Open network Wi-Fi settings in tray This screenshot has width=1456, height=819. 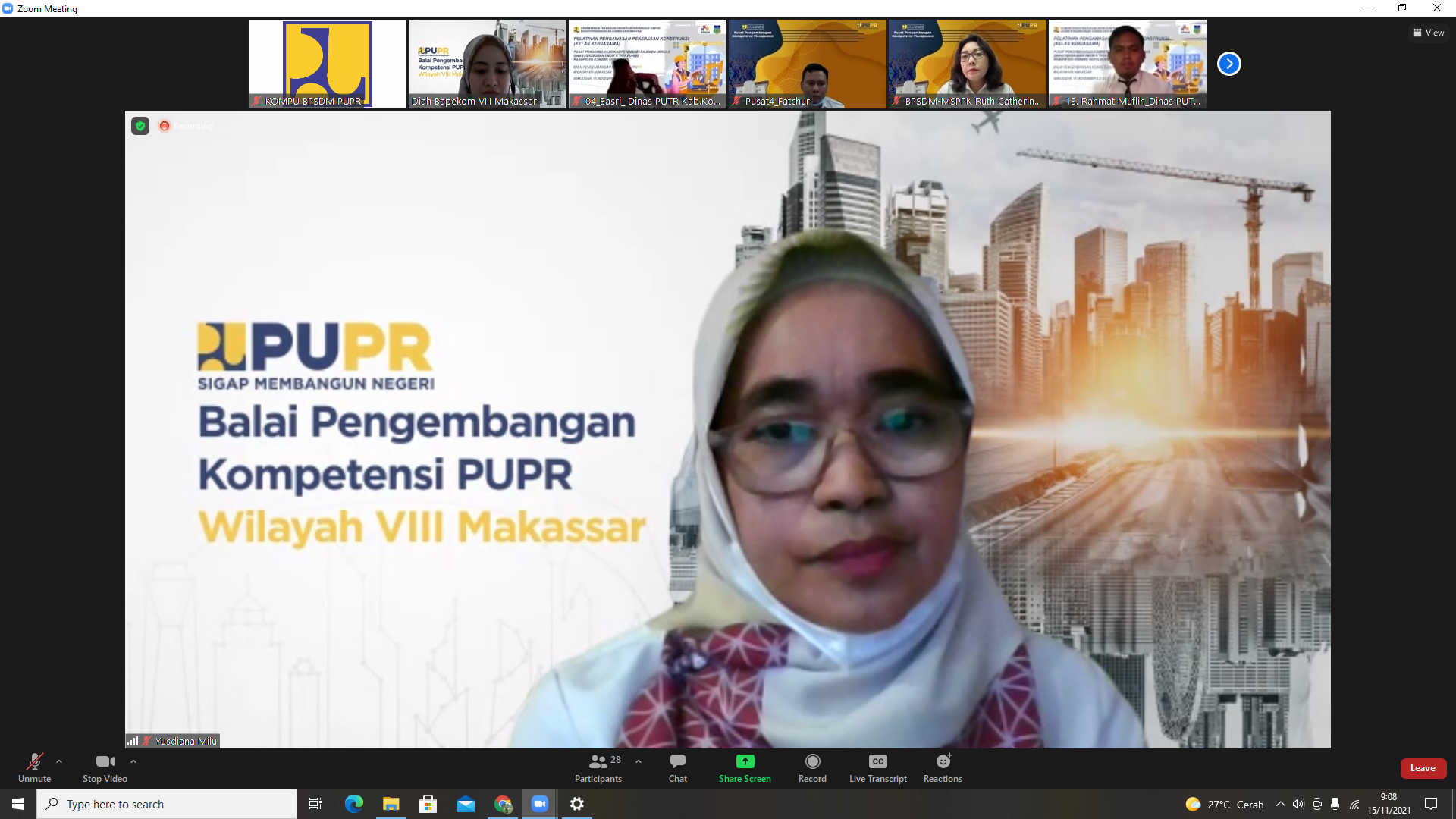(x=1354, y=804)
